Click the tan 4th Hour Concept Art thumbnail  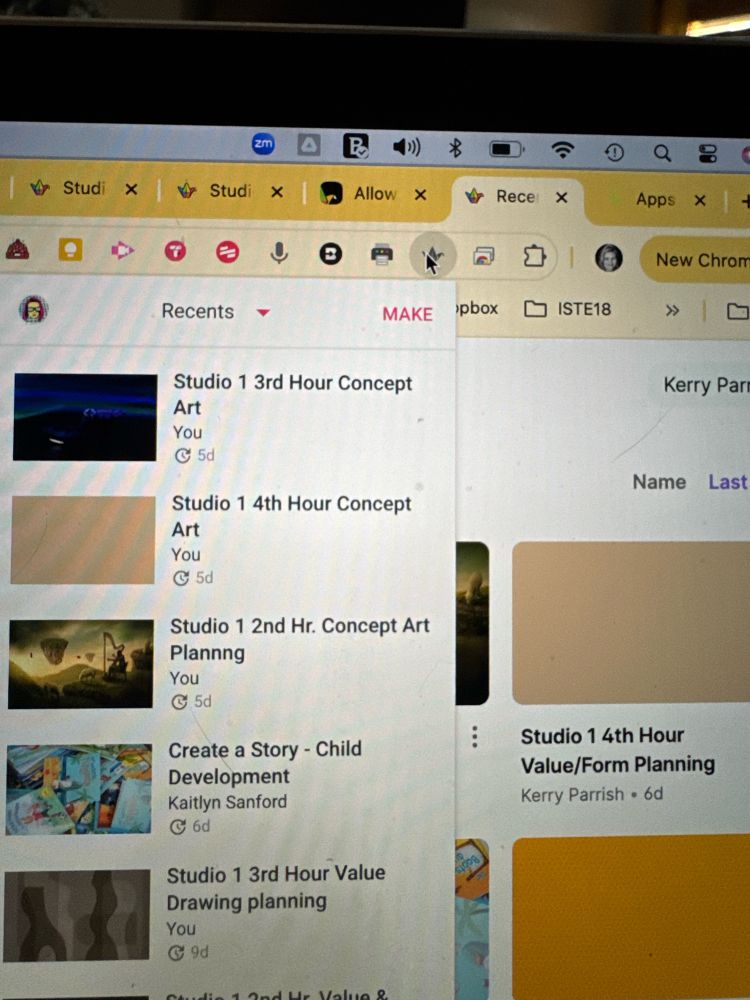point(83,540)
